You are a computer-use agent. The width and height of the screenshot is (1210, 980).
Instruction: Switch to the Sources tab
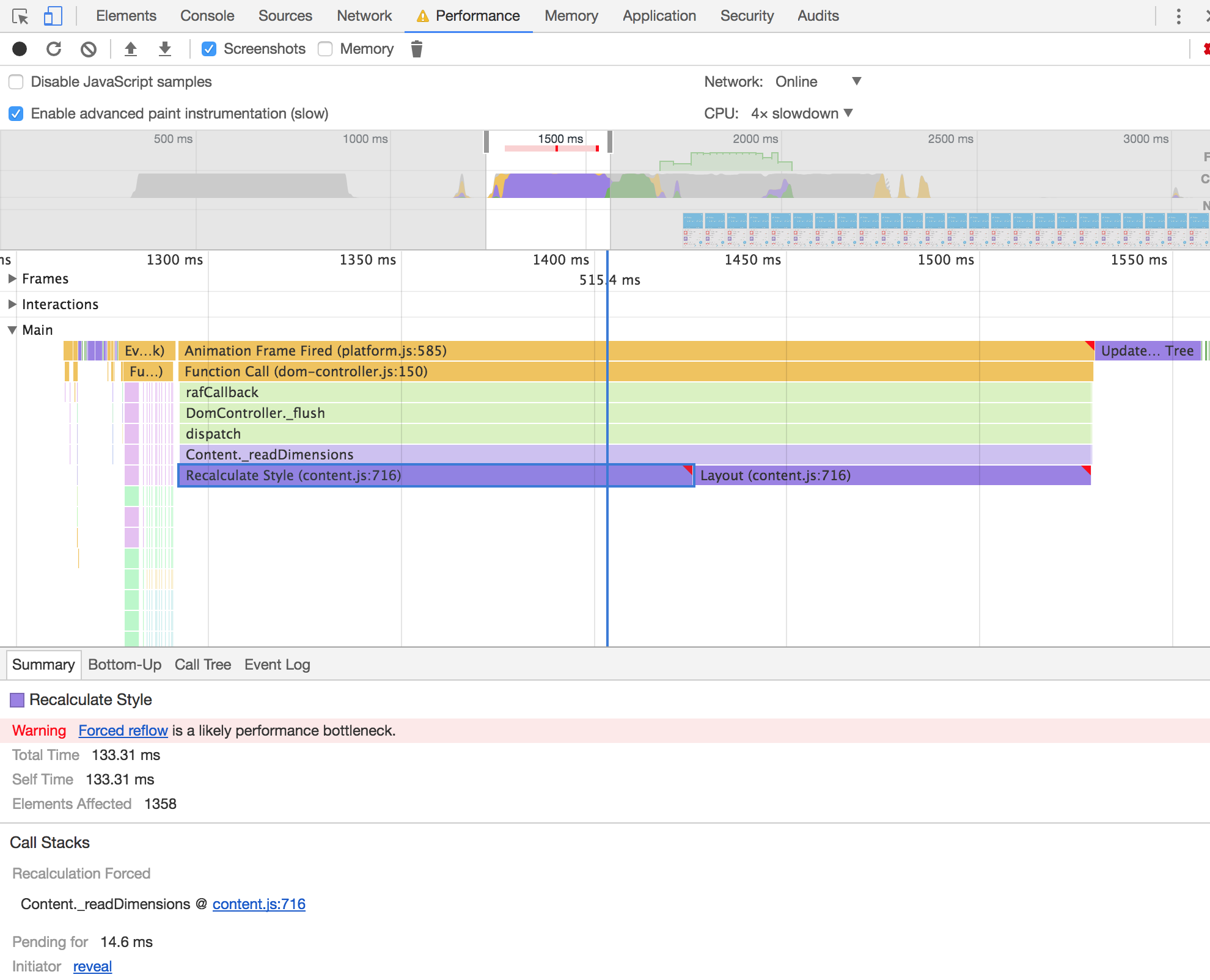285,16
